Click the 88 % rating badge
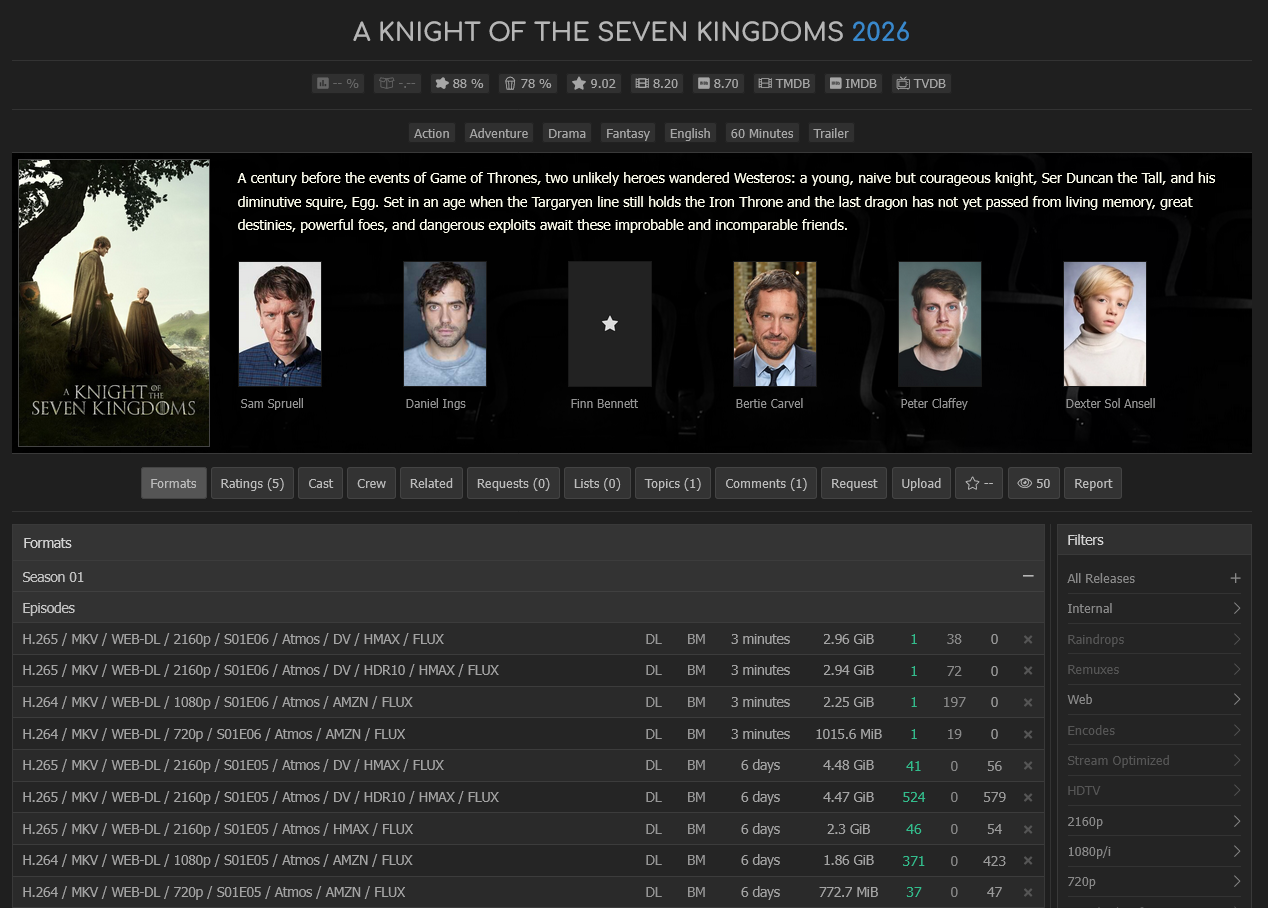1268x908 pixels. 460,83
